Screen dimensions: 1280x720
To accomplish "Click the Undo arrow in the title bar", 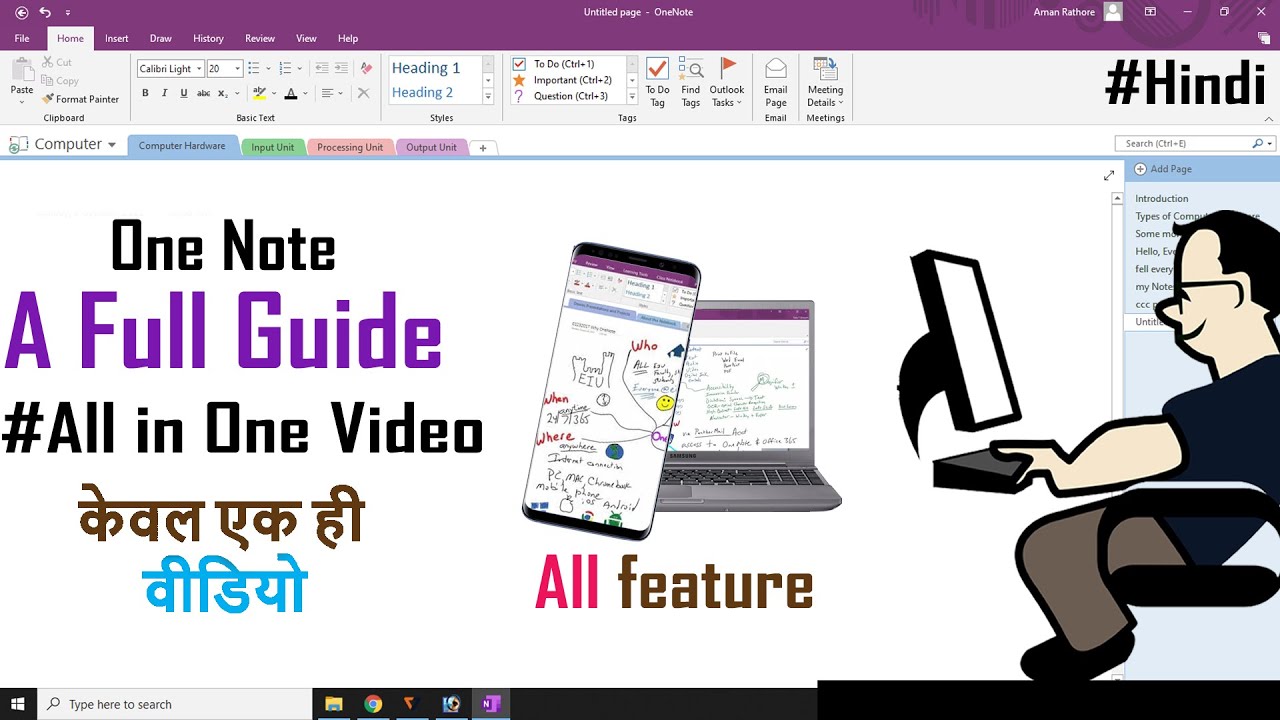I will point(45,12).
